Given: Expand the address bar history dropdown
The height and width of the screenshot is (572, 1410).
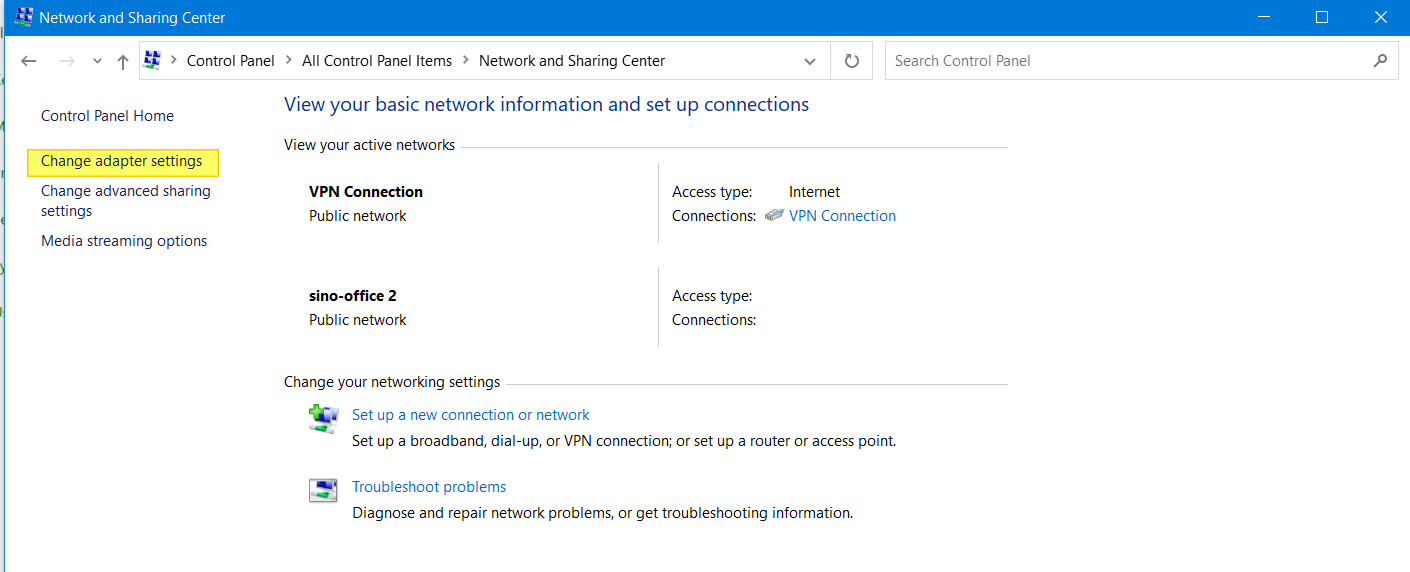Looking at the screenshot, I should 810,61.
